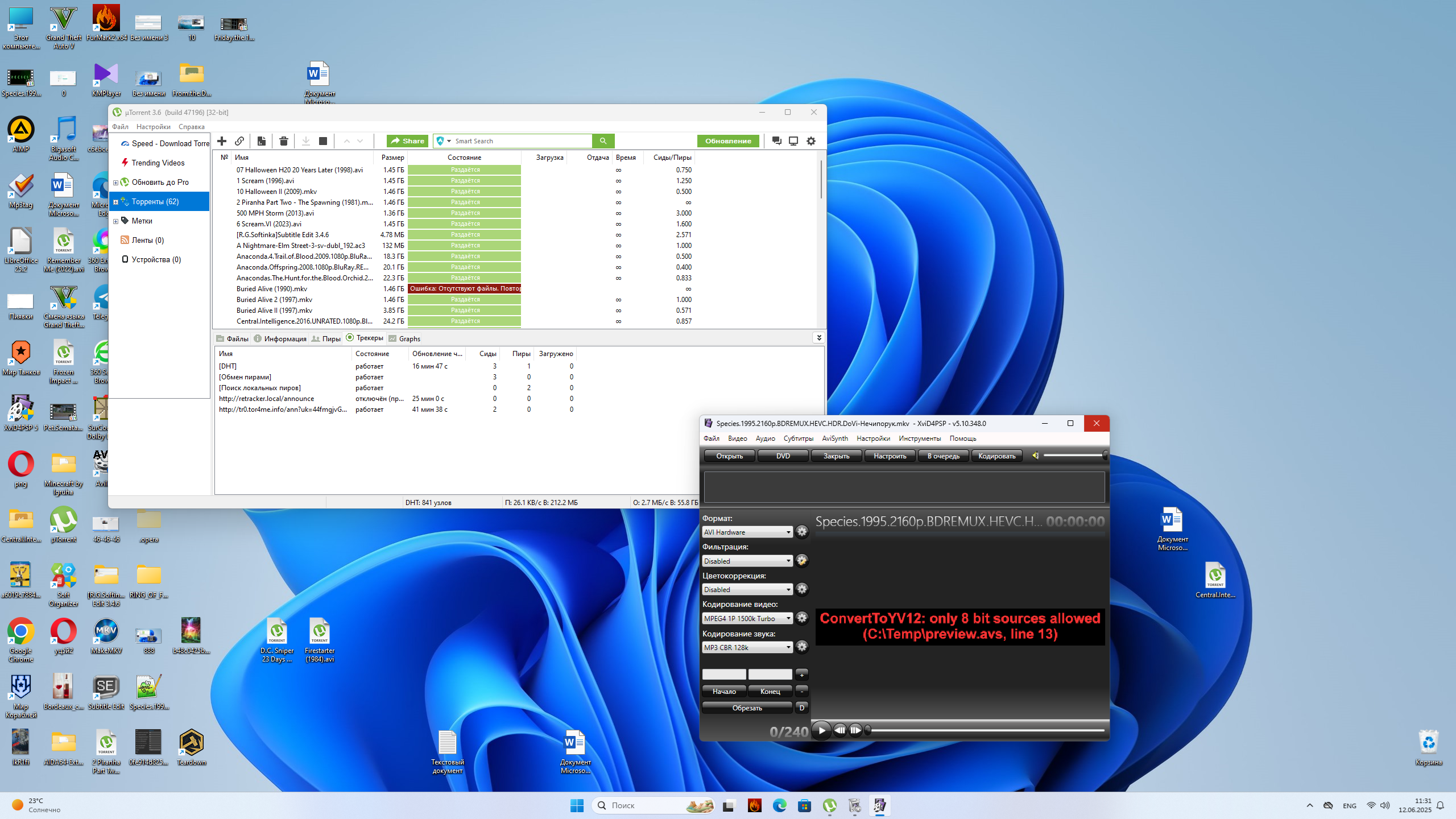Open audio encoding preset MP3 CBR 128k
This screenshot has height=819, width=1456.
coord(747,647)
